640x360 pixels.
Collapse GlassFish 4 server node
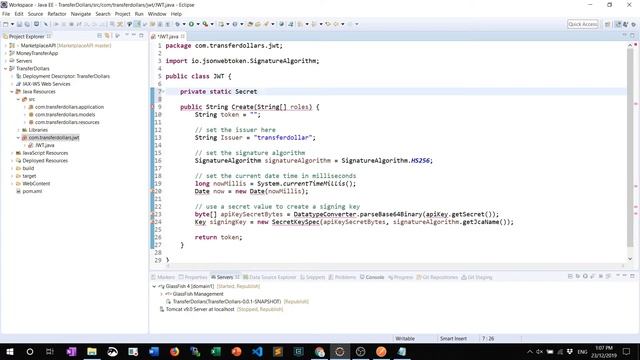tap(154, 287)
